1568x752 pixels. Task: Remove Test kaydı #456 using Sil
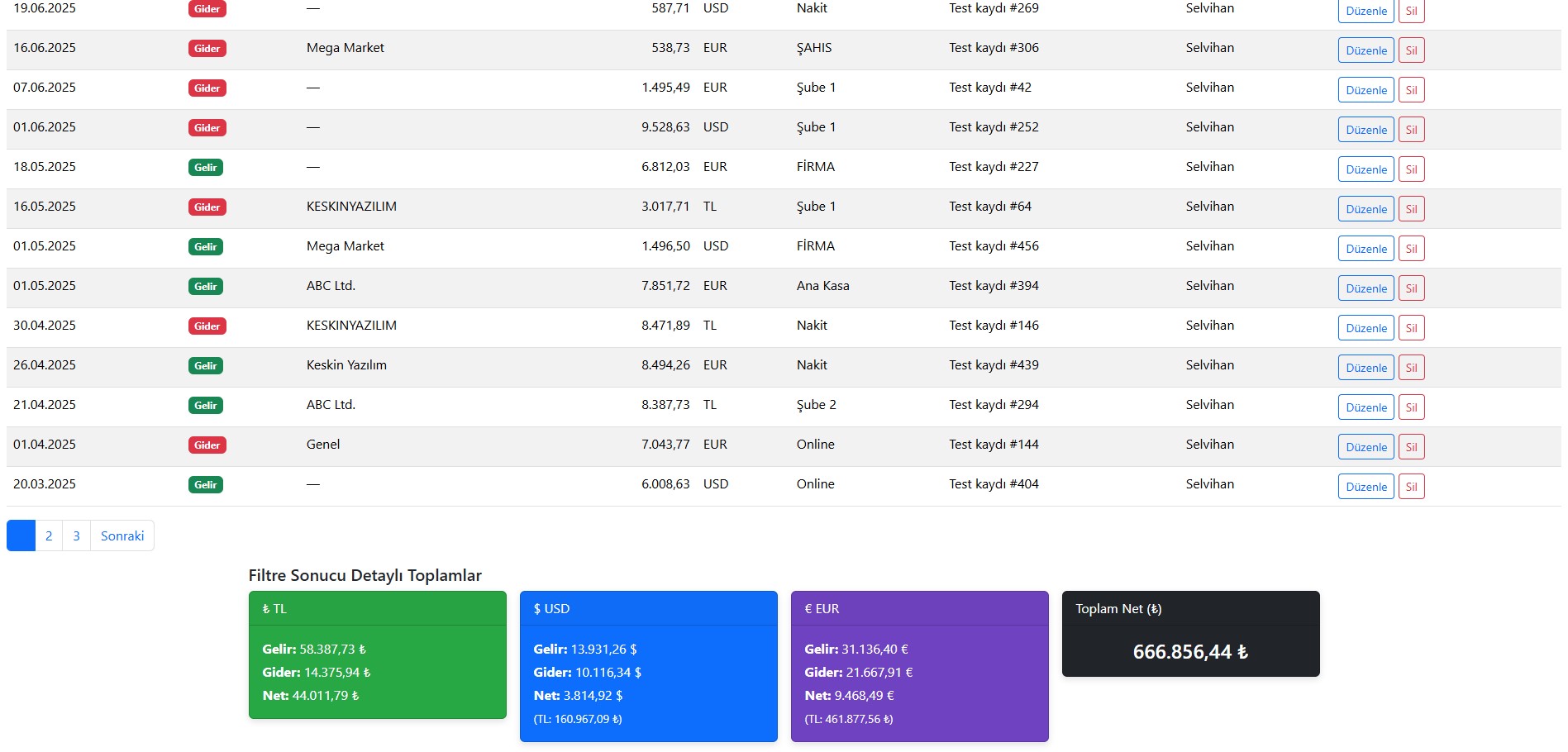tap(1411, 249)
